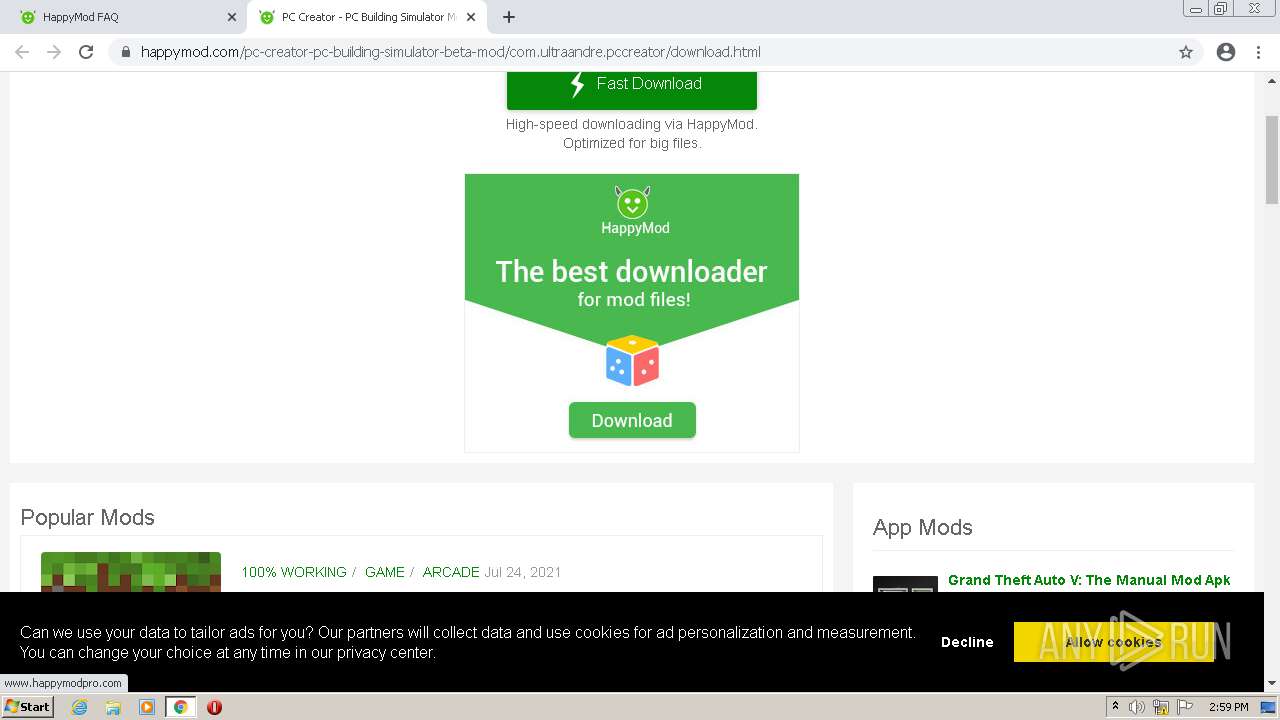Click the vertical scrollbar thumb
This screenshot has width=1280, height=720.
pos(1272,160)
